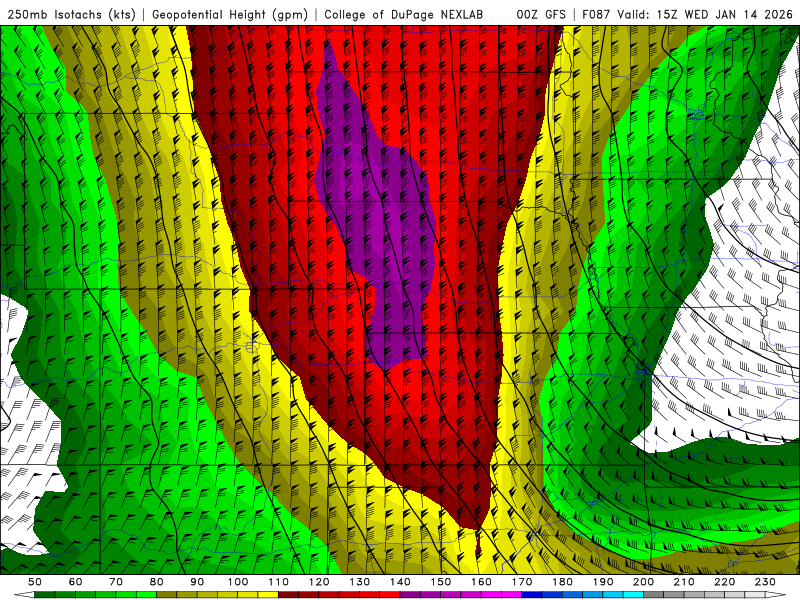Click the 220 value on the color scale
This screenshot has height=600, width=800.
click(725, 582)
